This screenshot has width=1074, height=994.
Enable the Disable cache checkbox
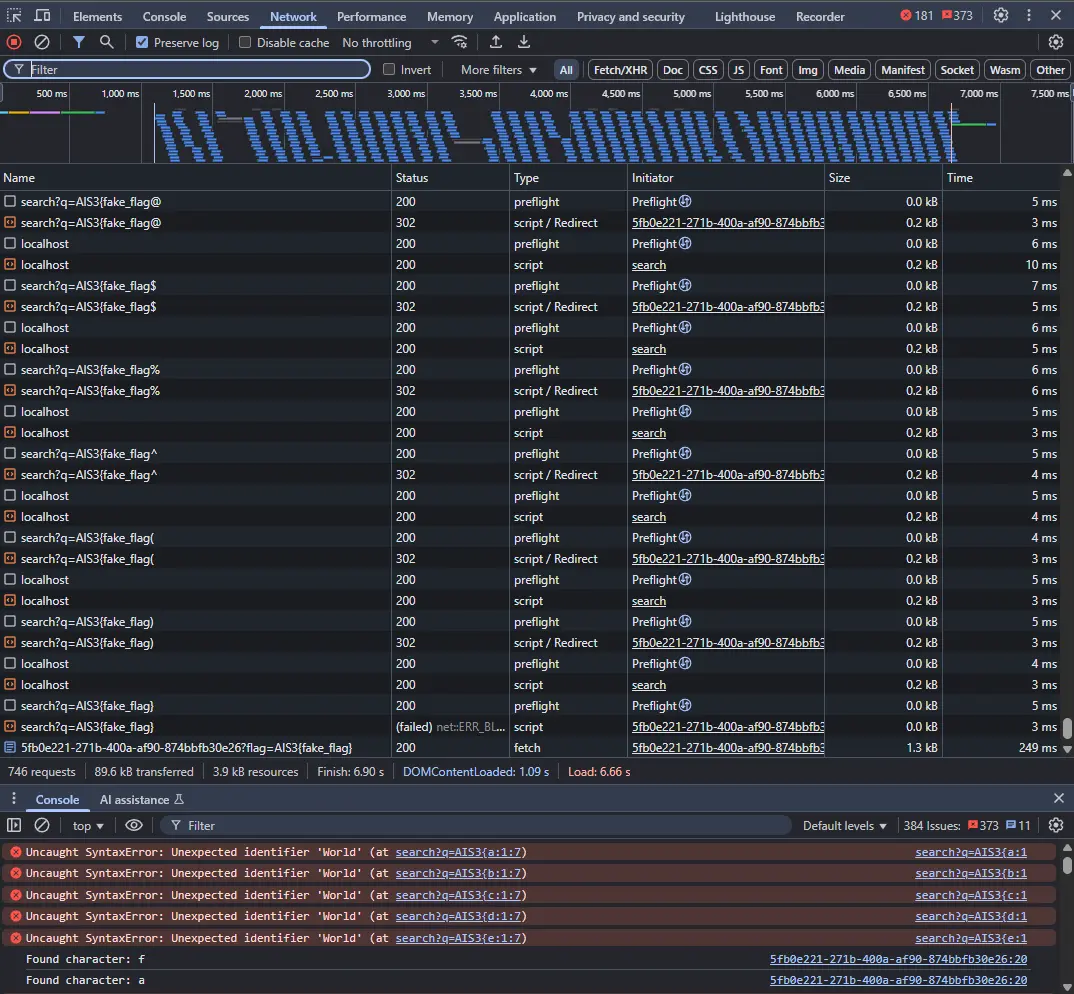tap(245, 42)
